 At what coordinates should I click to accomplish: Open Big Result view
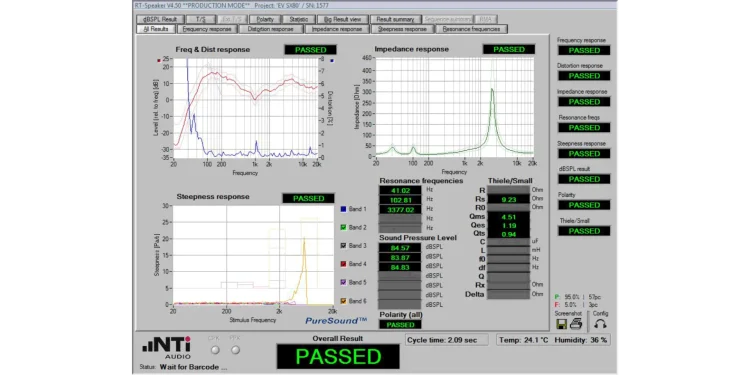click(342, 19)
